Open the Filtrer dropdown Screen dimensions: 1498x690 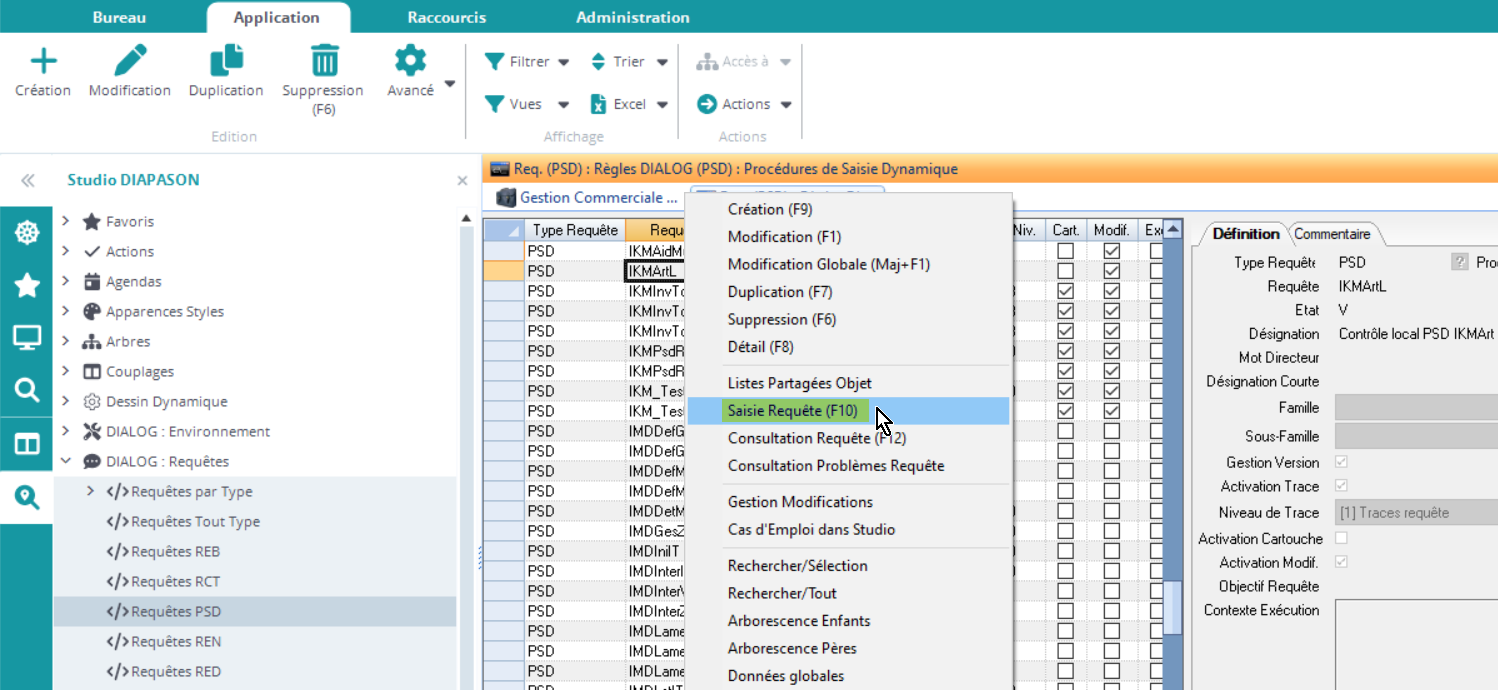[527, 62]
